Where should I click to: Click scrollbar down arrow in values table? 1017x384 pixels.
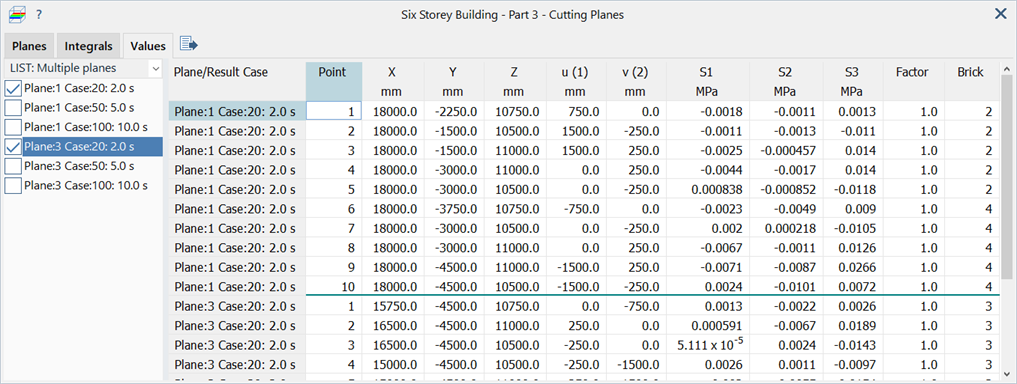point(1007,373)
